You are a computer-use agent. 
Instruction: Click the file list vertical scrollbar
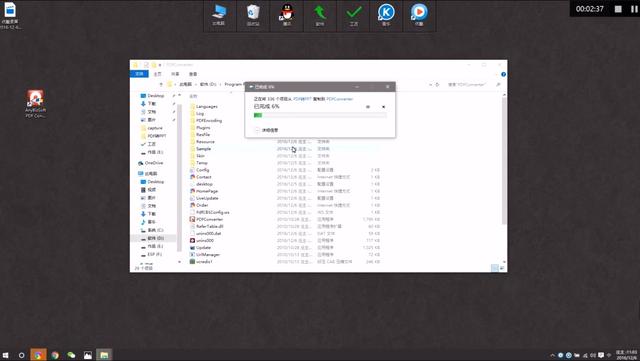pos(504,160)
